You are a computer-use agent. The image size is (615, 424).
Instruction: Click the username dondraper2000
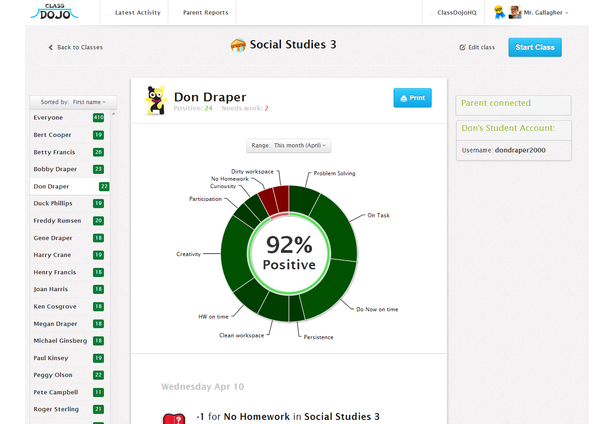pos(520,150)
